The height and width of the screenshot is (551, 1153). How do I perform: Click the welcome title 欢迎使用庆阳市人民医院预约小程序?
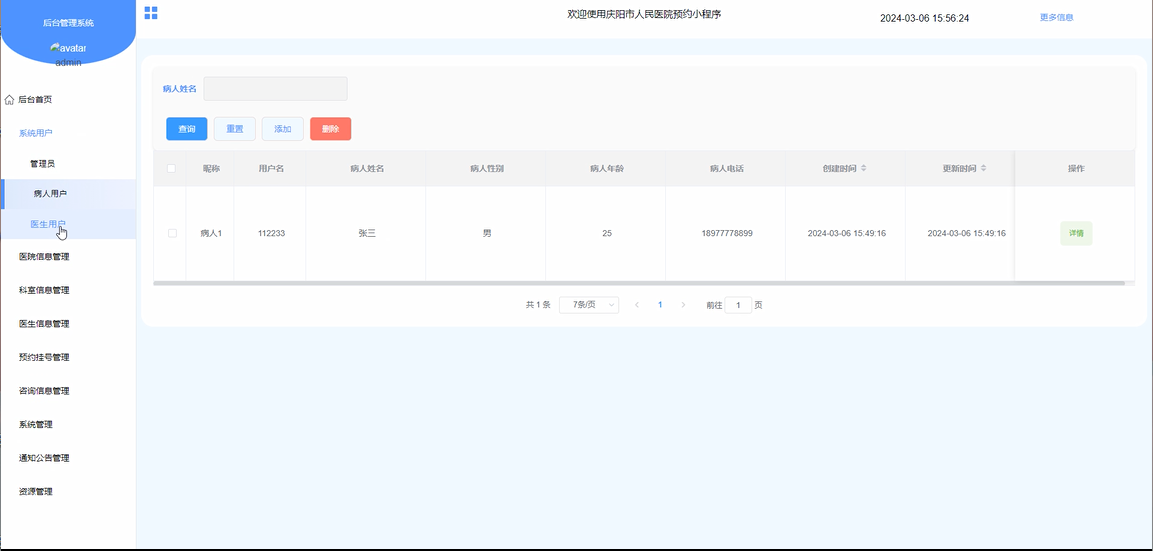(644, 14)
